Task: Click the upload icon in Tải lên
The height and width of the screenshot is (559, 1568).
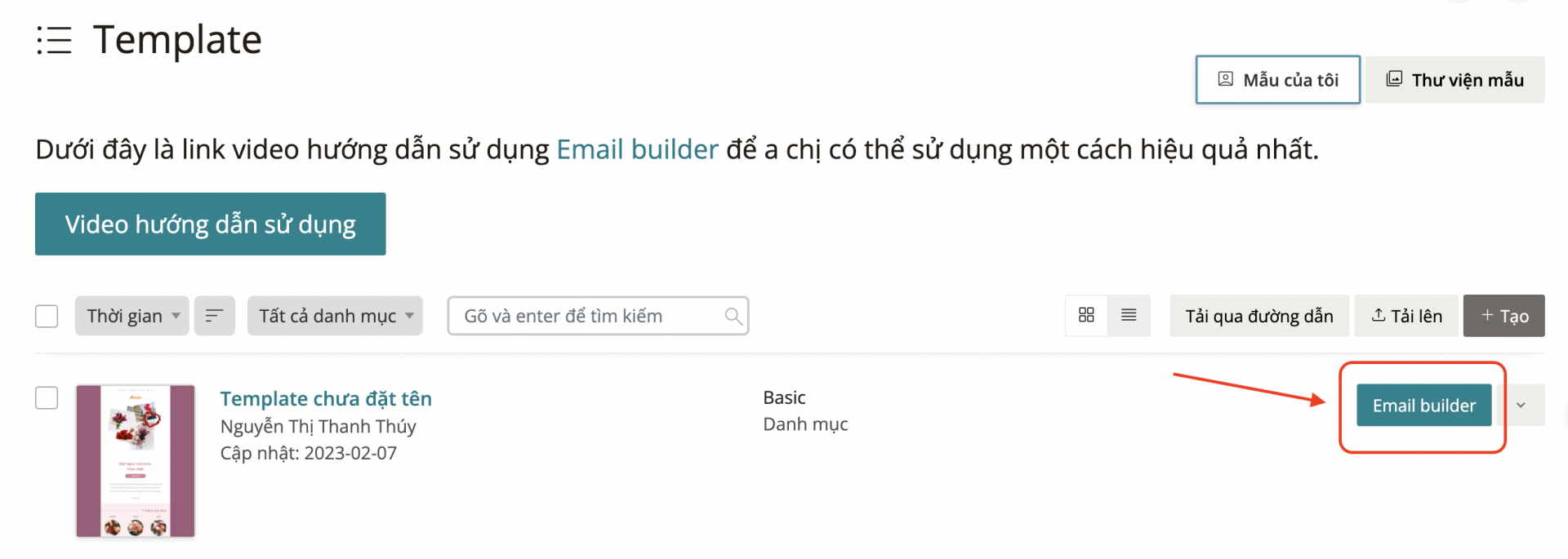Action: click(1379, 315)
